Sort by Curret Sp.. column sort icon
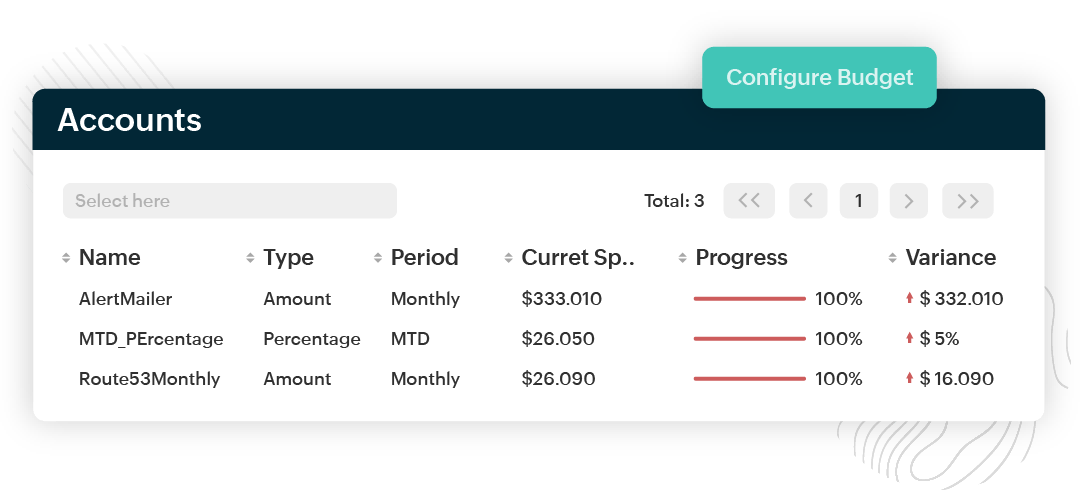 [x=509, y=258]
